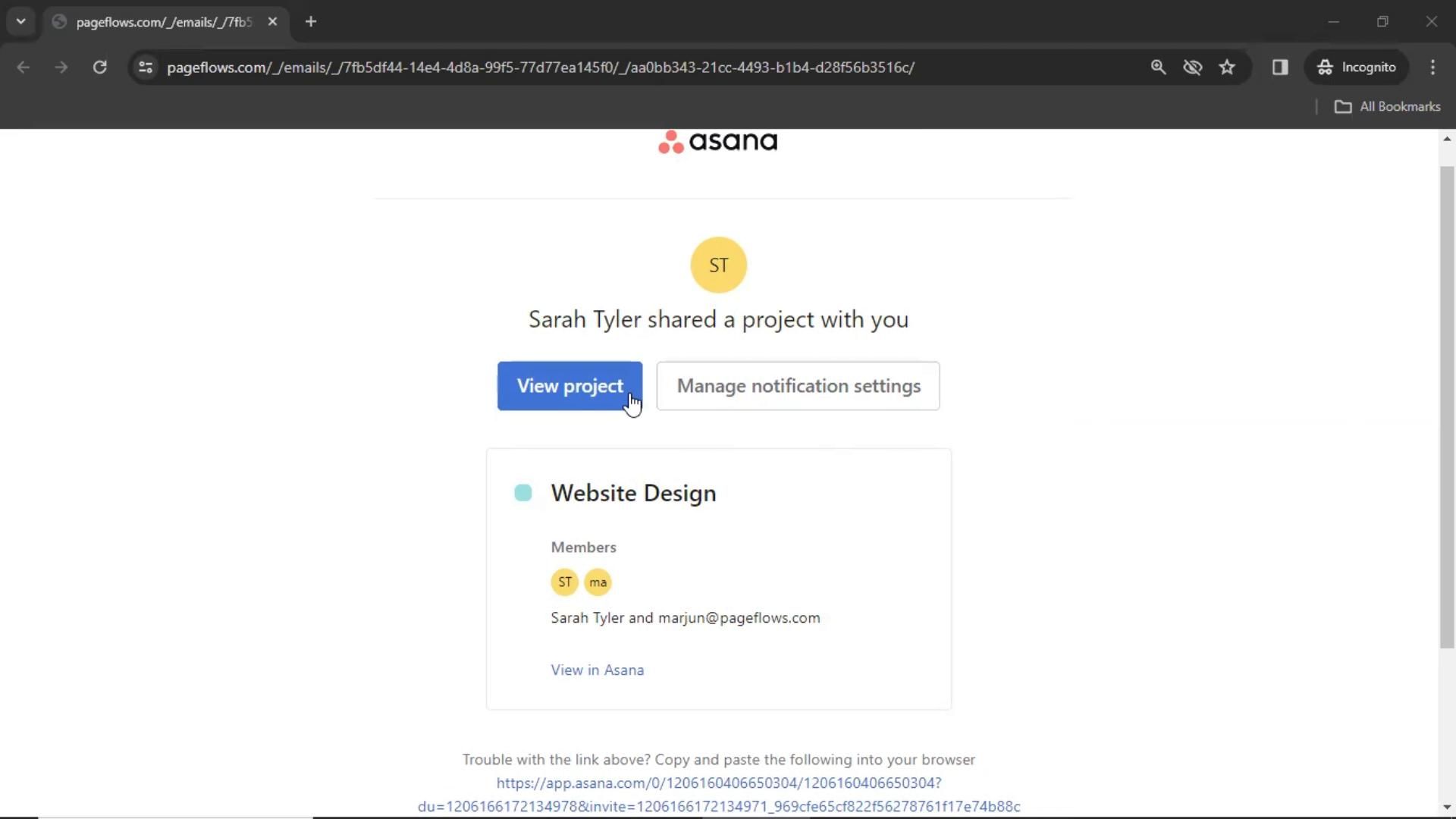Open the browser side panel icon

pos(1280,67)
